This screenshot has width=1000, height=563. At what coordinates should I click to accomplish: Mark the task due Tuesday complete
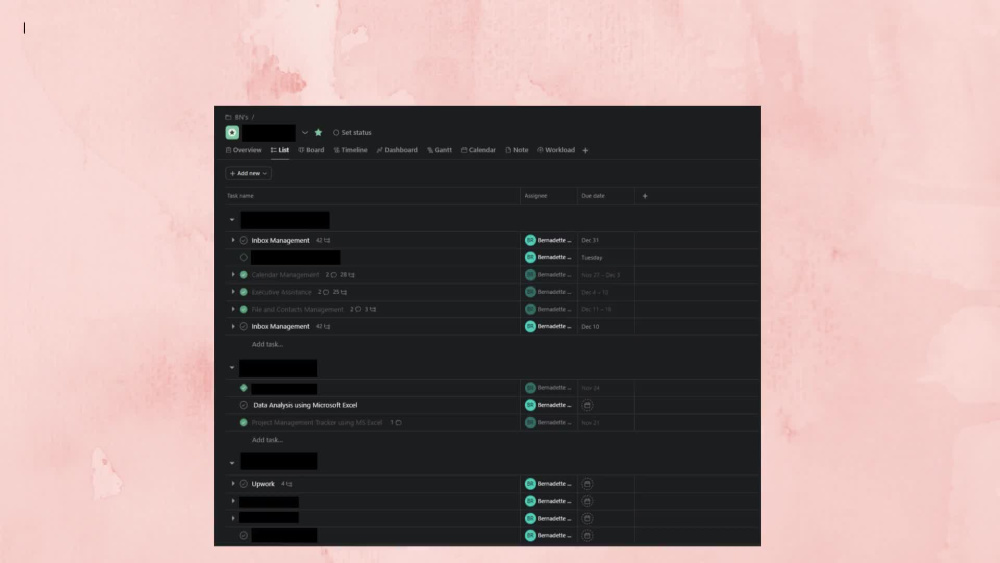click(244, 258)
